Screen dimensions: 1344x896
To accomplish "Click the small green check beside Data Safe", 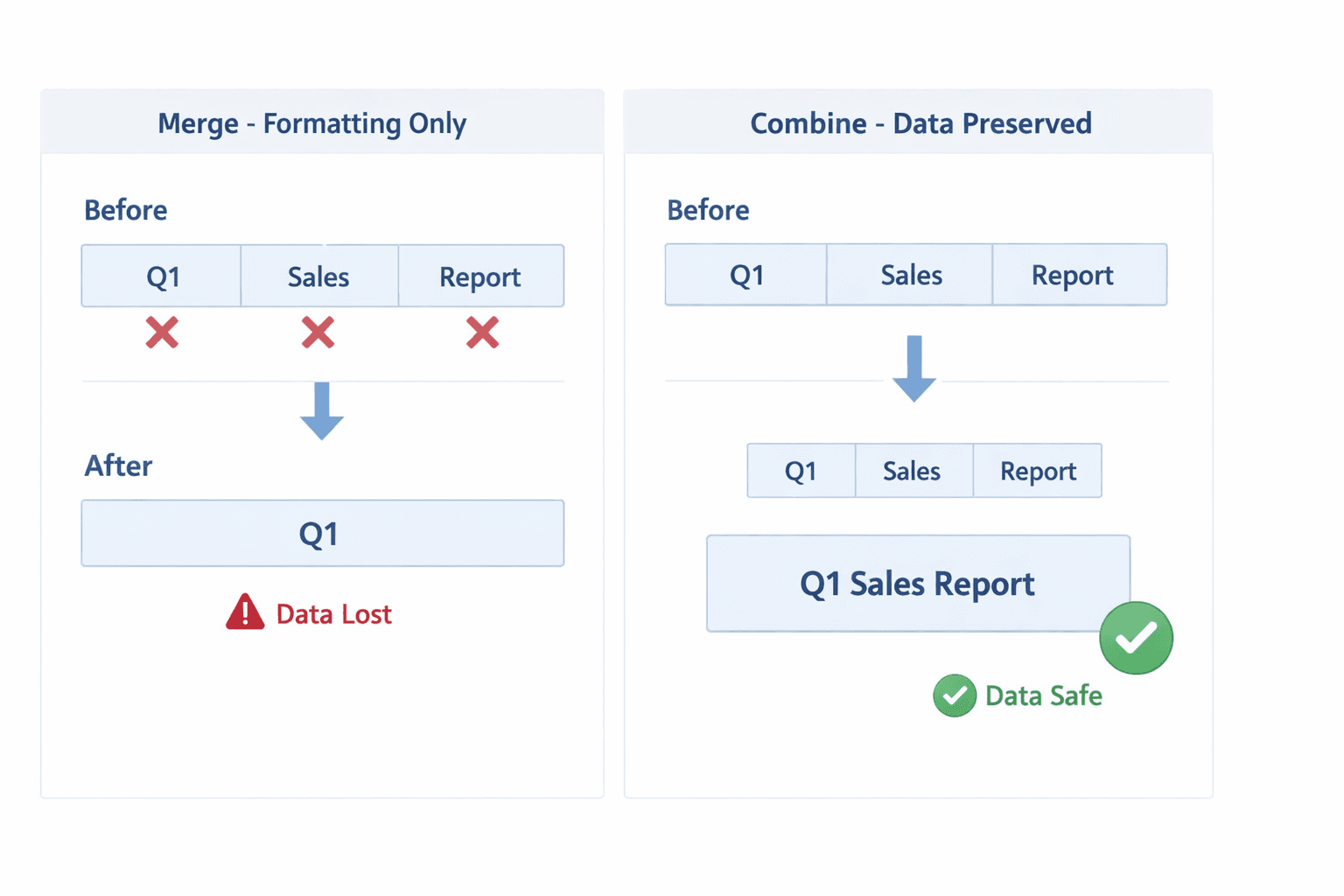I will pyautogui.click(x=954, y=696).
